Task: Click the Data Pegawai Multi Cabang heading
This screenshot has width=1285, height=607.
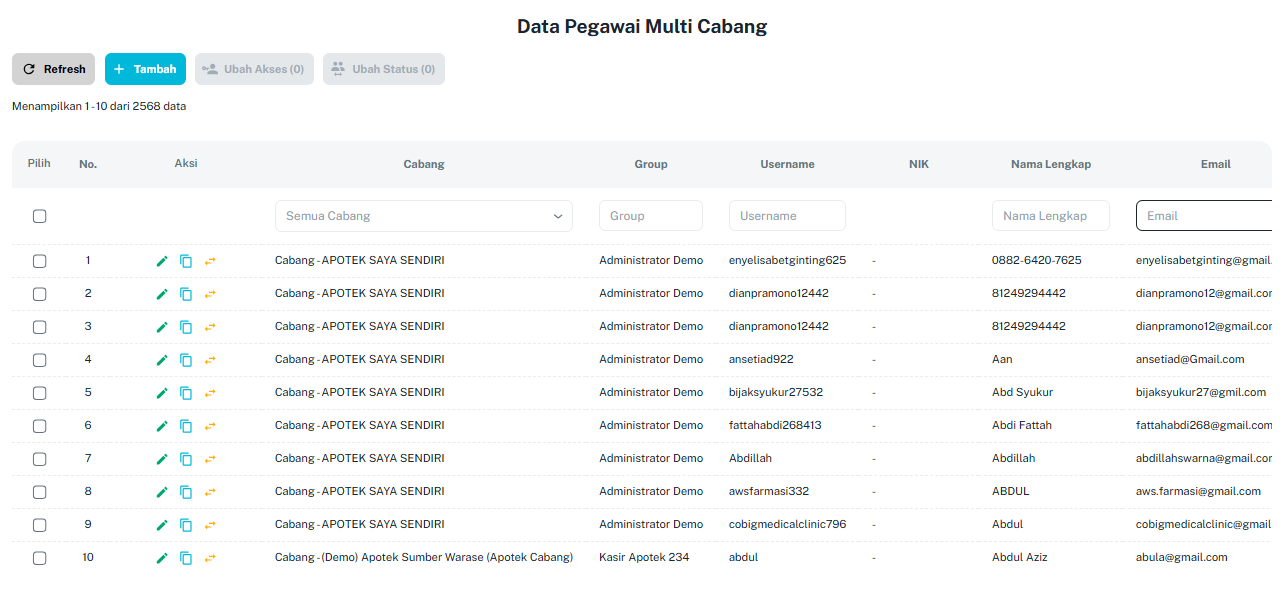Action: click(642, 26)
